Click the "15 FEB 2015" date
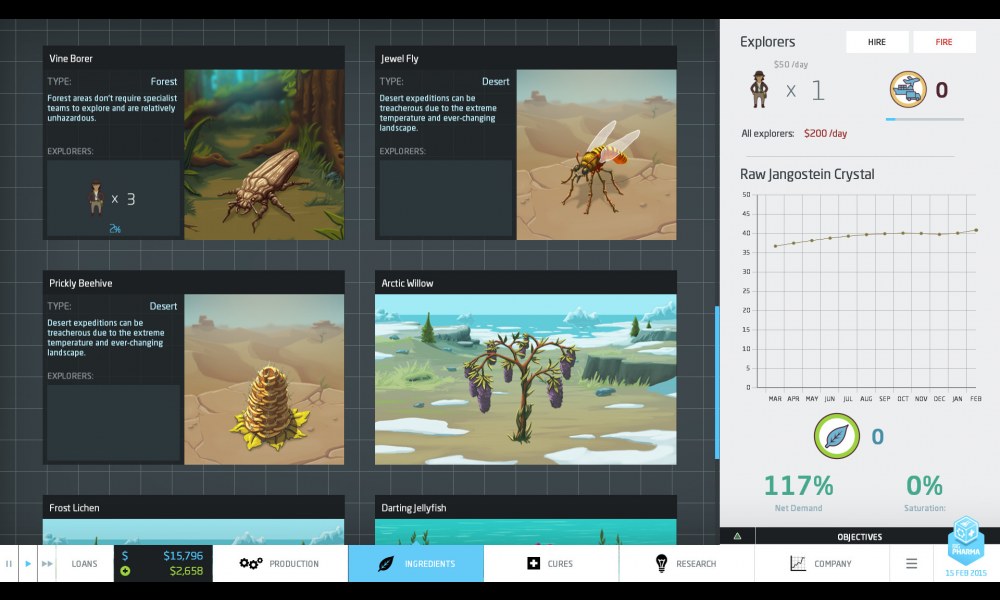 tap(966, 573)
